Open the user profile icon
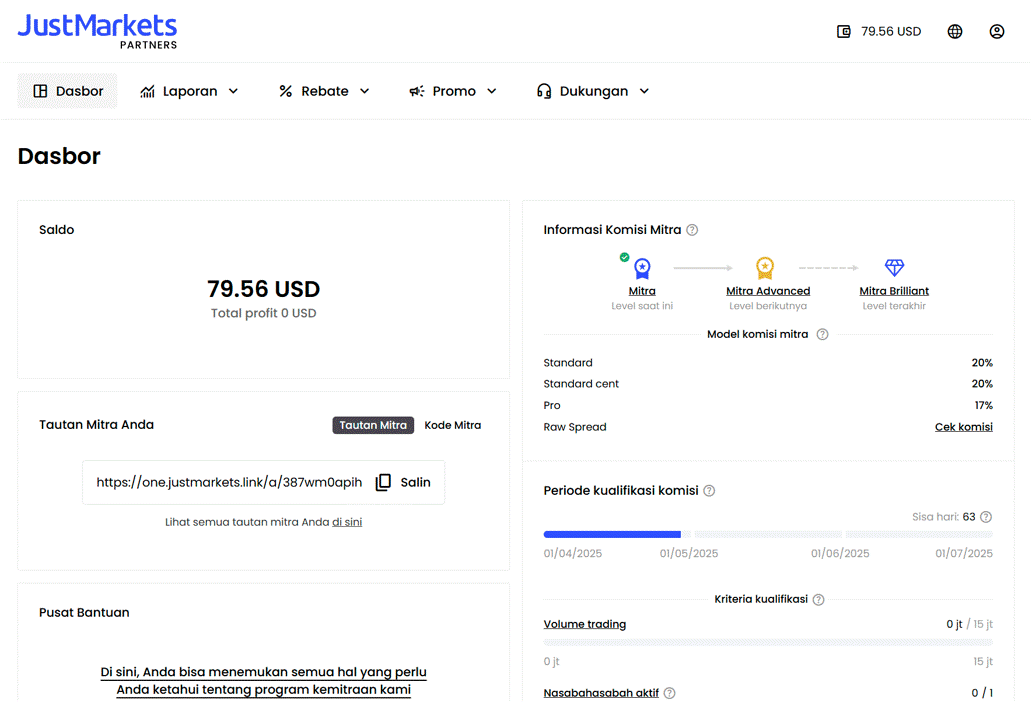 coord(996,32)
